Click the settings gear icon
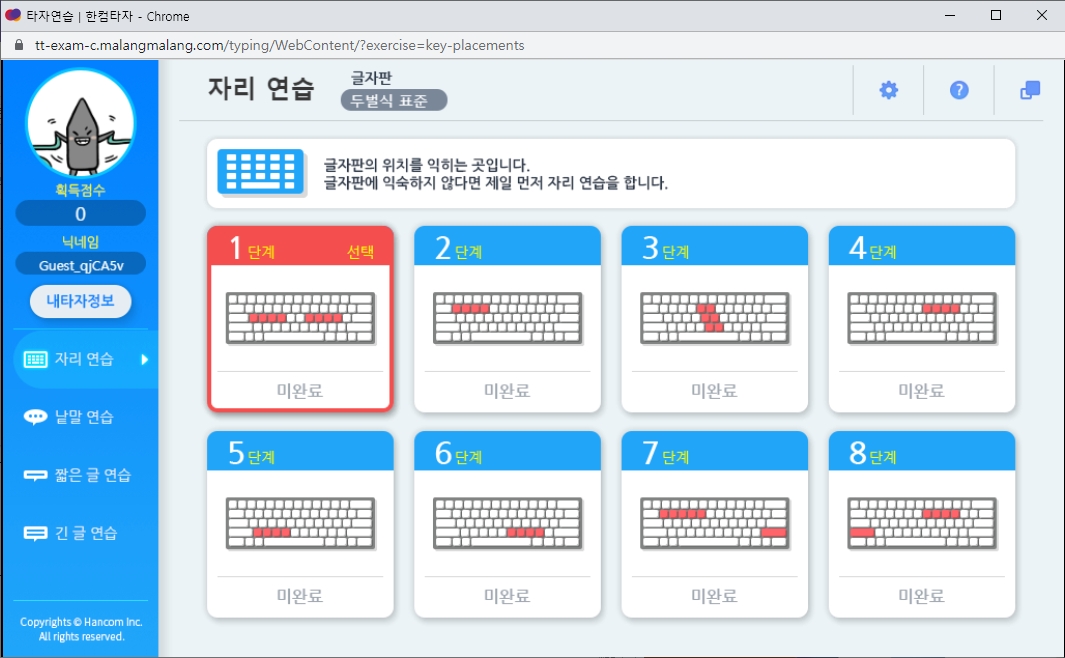 tap(887, 89)
